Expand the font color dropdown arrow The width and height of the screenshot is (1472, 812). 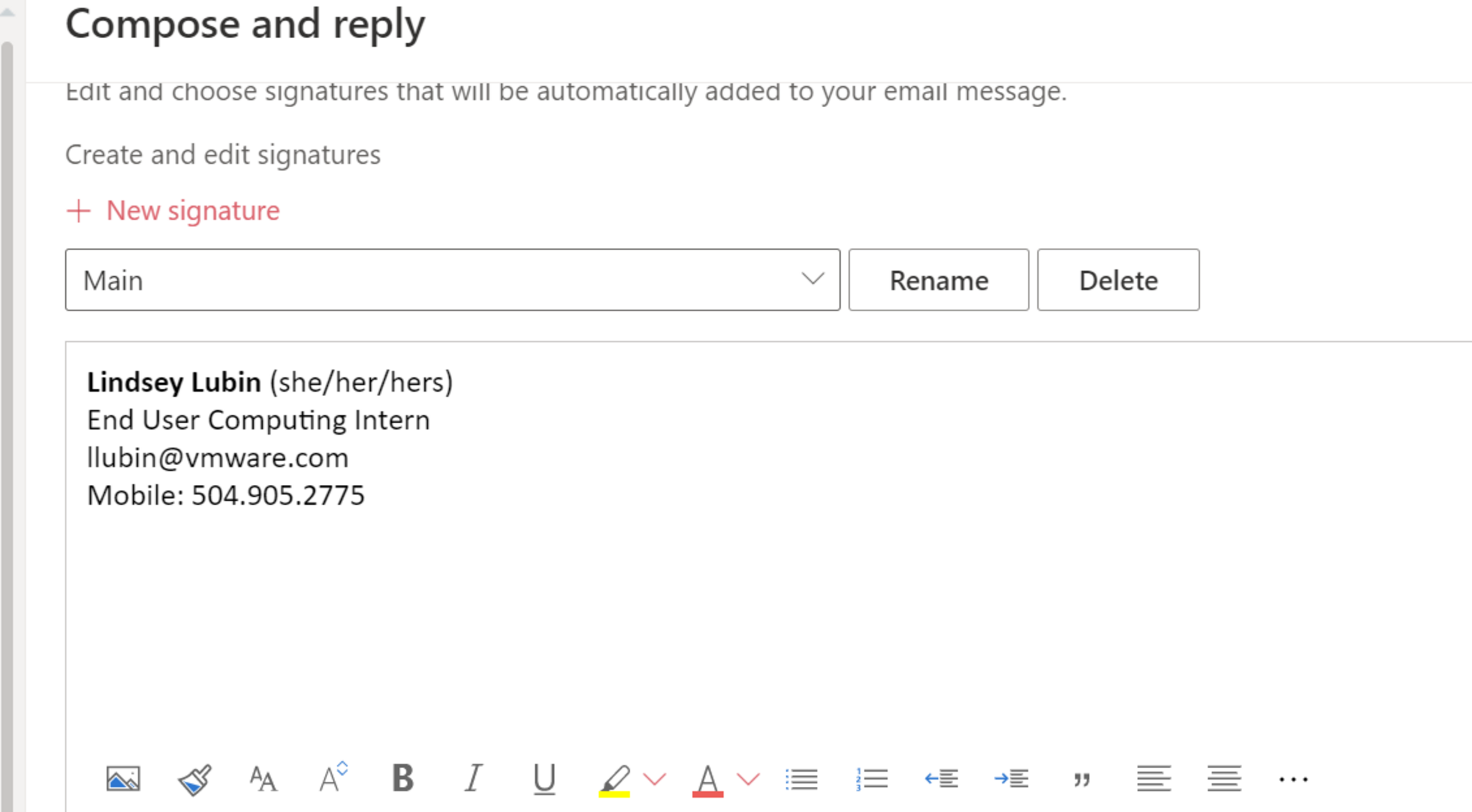tap(748, 779)
